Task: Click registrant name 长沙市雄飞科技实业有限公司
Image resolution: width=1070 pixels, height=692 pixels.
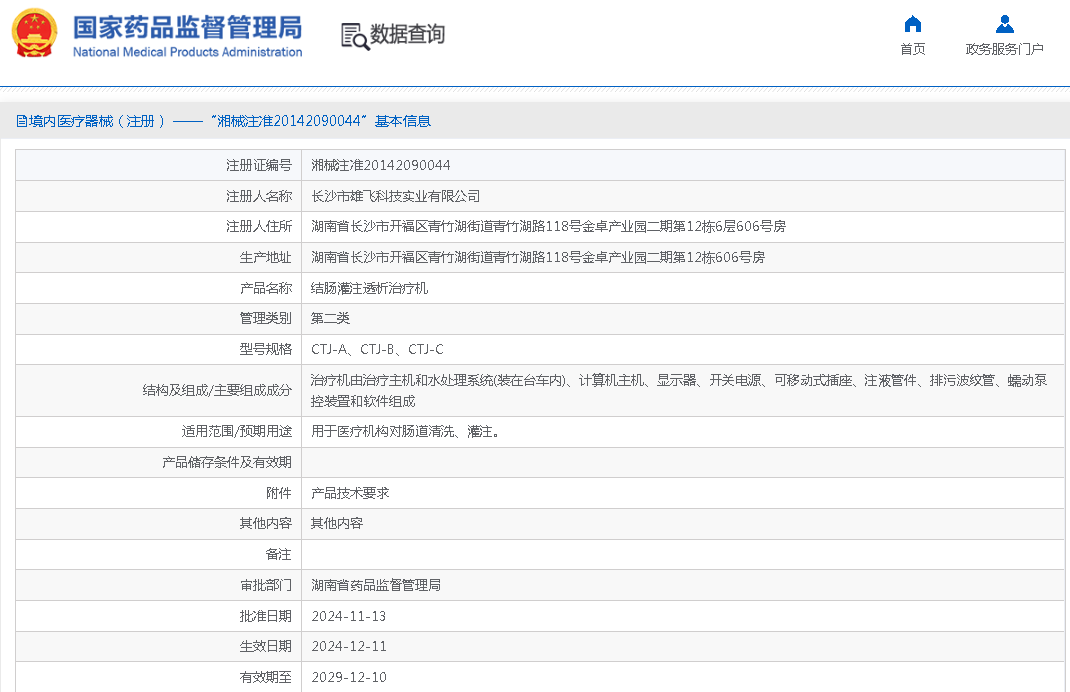Action: [395, 196]
